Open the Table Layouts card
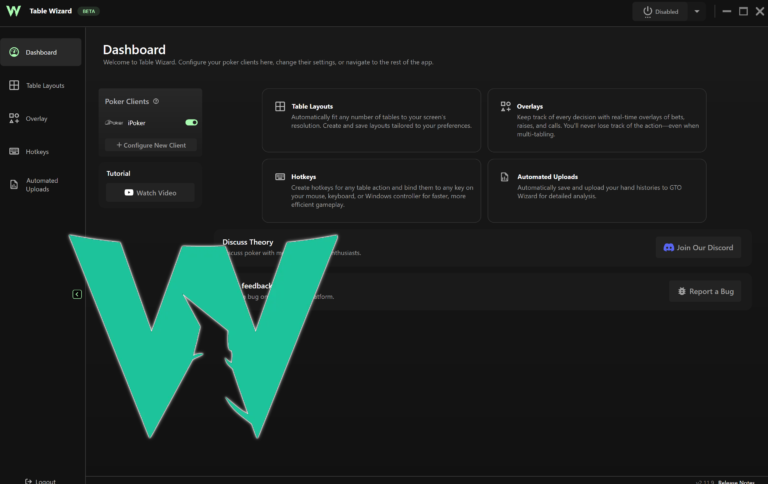Screen dimensions: 768x484 point(371,120)
